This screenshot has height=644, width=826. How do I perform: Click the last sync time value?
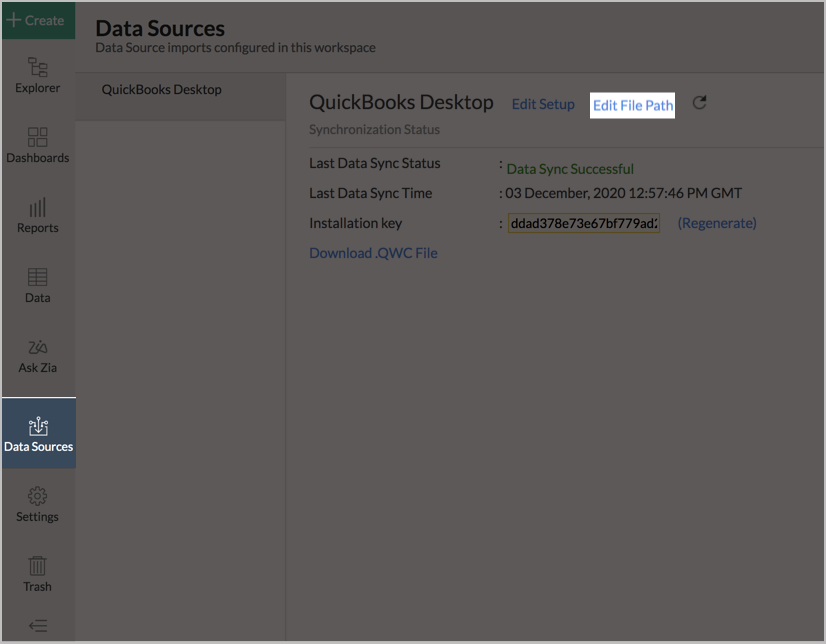(623, 193)
